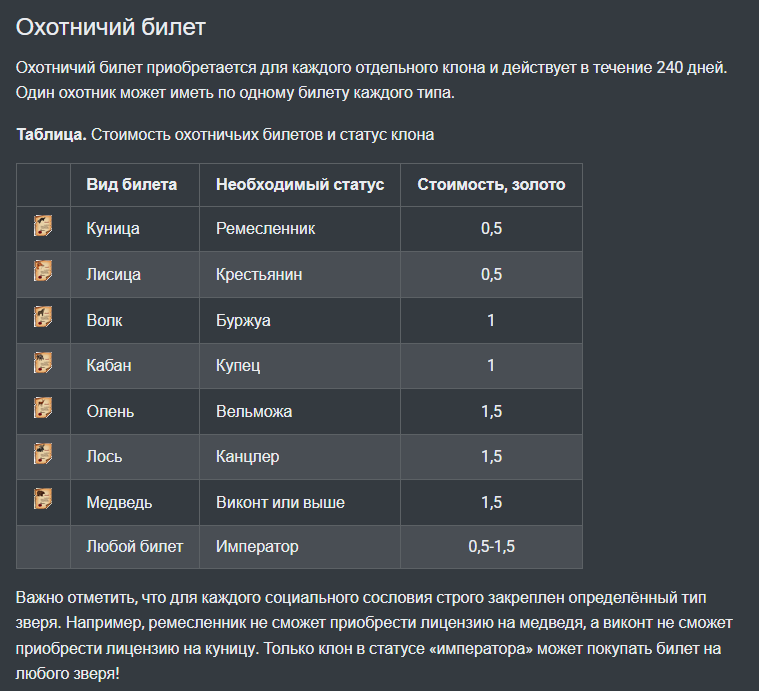Click the Канцлер status cell

[247, 456]
